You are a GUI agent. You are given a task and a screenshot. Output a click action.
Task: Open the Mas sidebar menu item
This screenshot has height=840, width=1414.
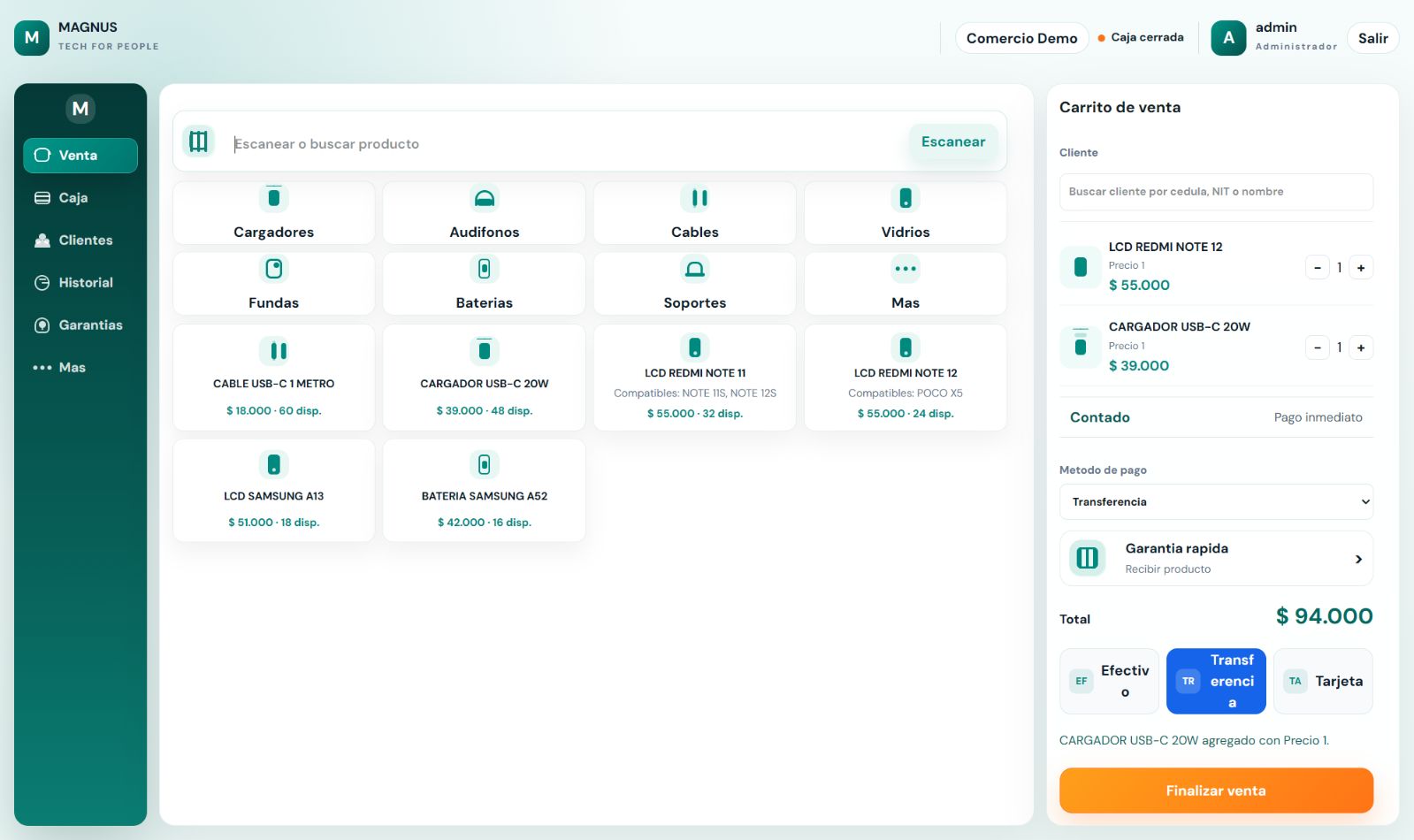(80, 368)
